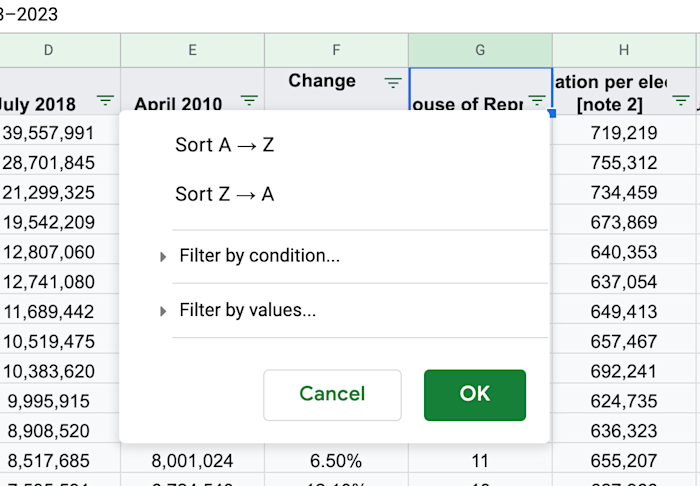This screenshot has width=700, height=486.
Task: Click the April 2010 header cell
Action: 192,89
